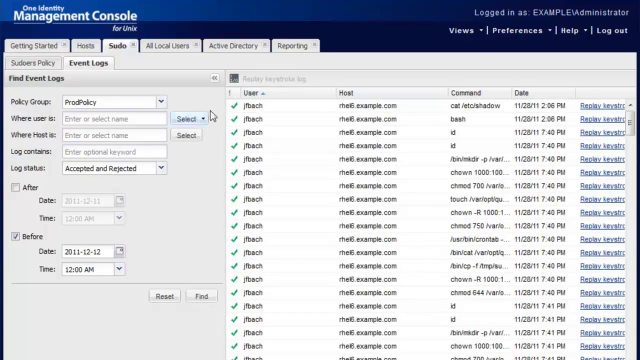Open the Log status dropdown
The image size is (640, 360).
pyautogui.click(x=161, y=168)
